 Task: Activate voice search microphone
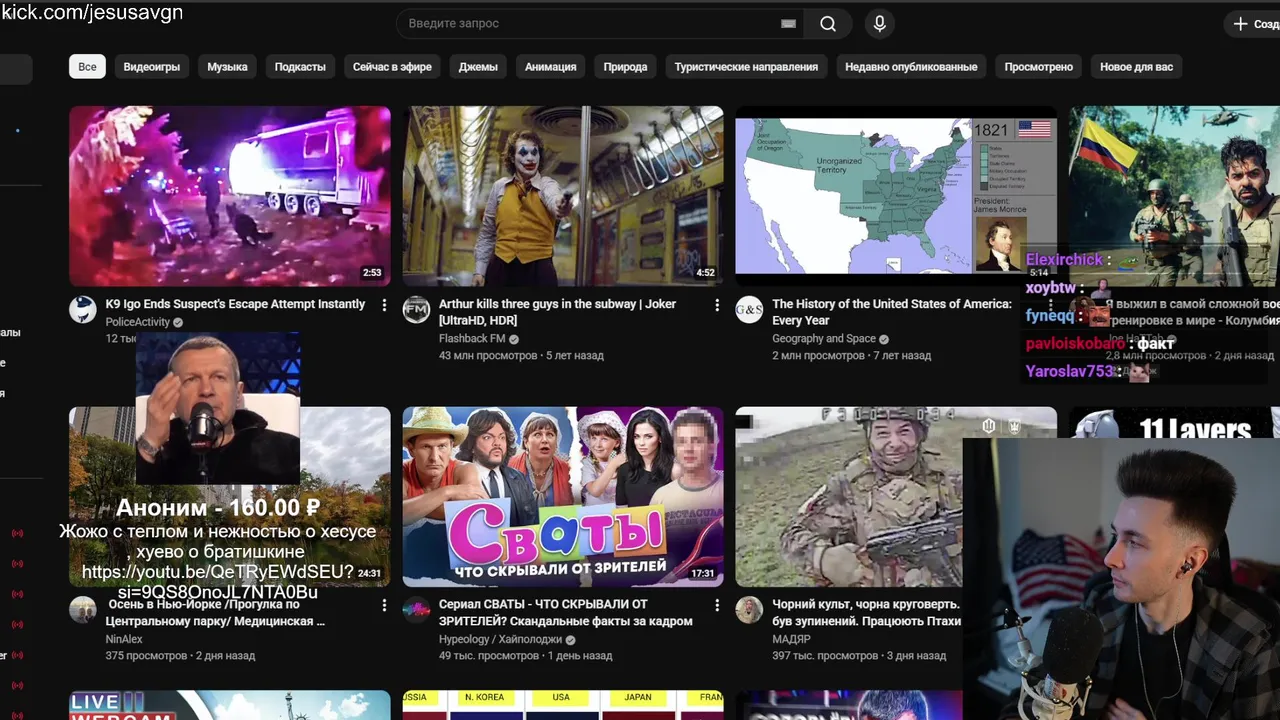click(880, 24)
